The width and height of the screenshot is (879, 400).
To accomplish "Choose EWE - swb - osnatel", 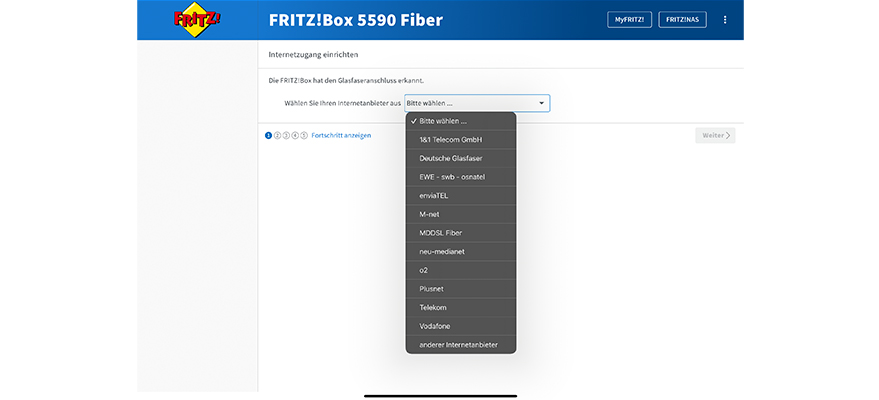I will [x=460, y=177].
